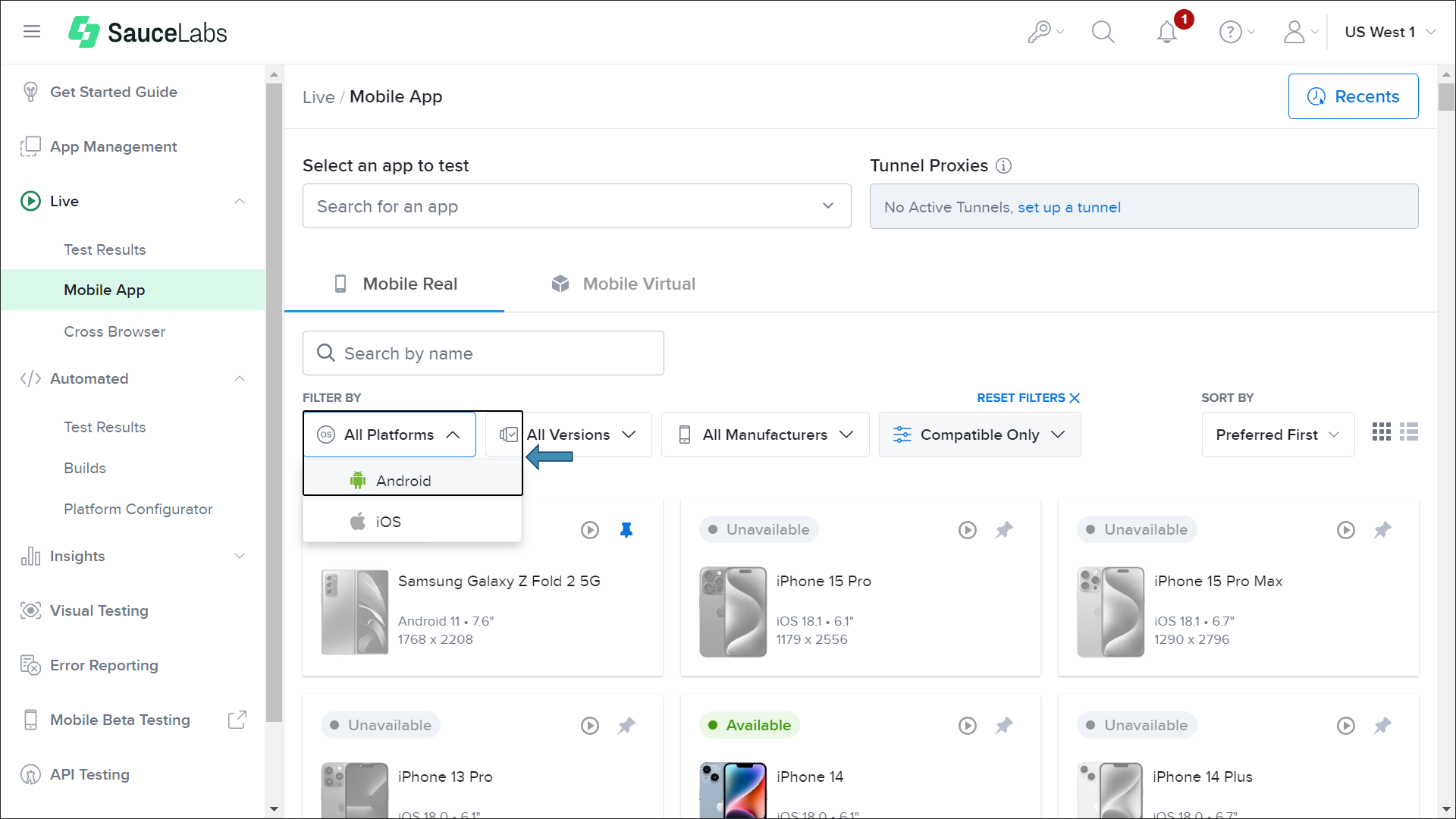Open the Recents button
This screenshot has height=819, width=1456.
pos(1353,96)
